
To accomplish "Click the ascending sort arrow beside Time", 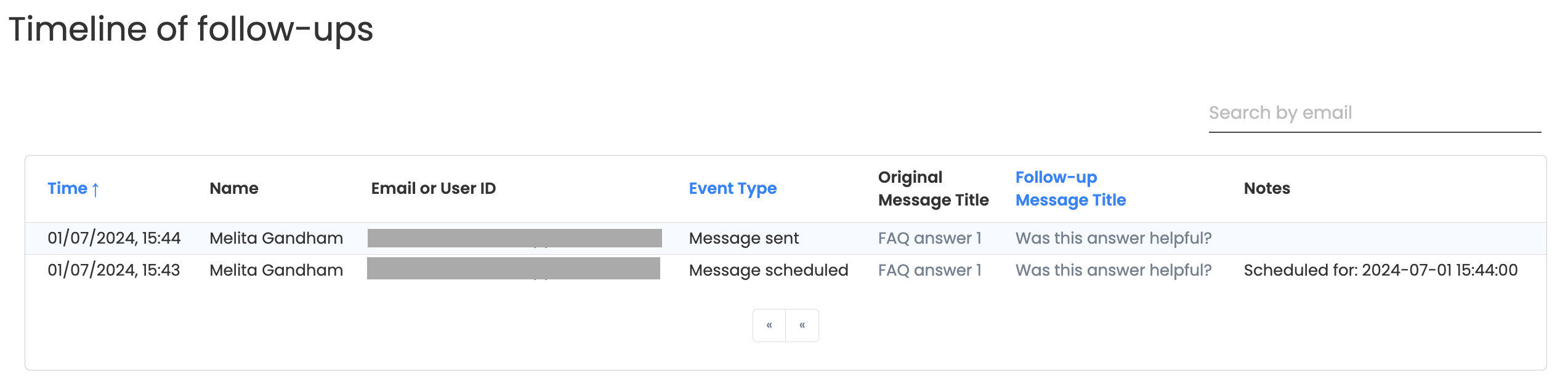I will point(95,189).
